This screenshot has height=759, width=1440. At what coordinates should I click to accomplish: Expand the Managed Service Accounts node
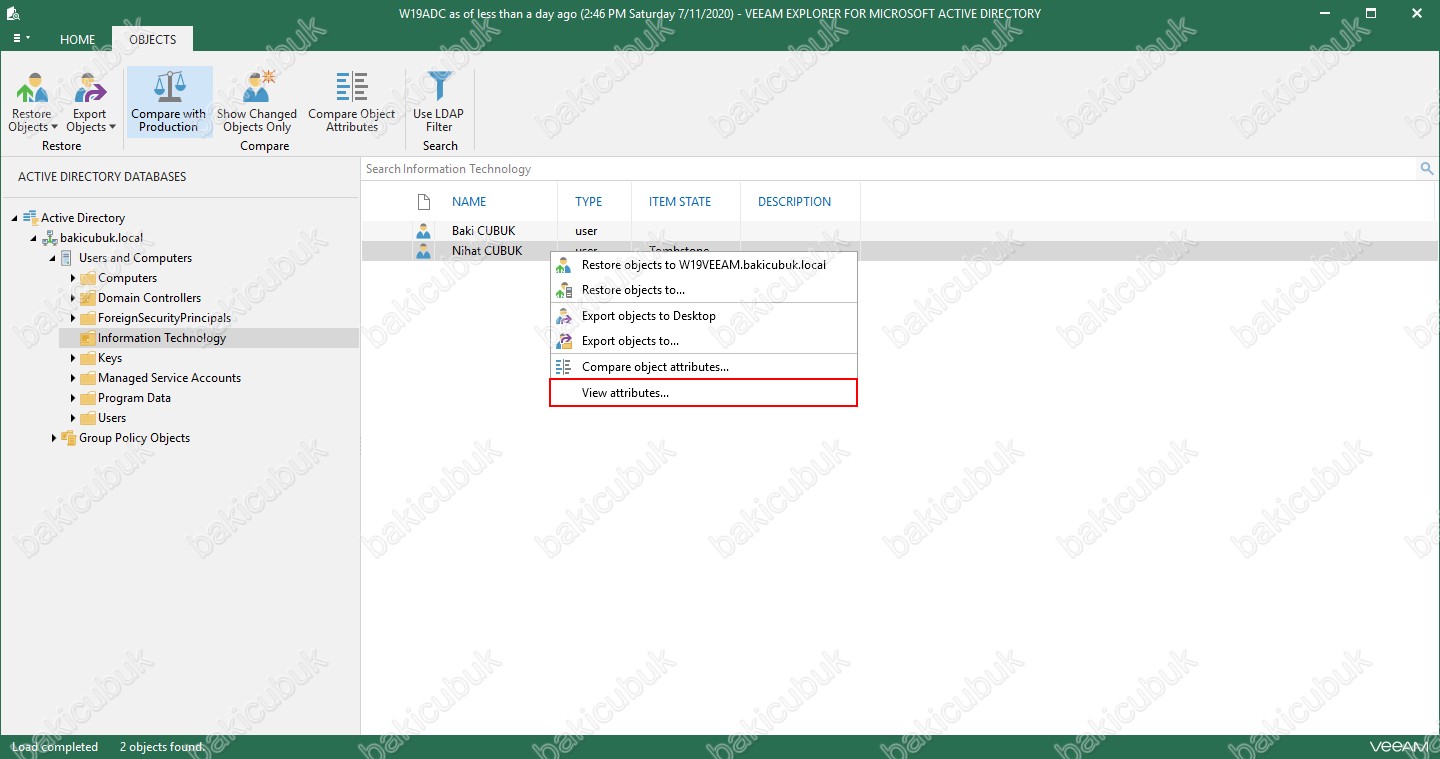tap(73, 378)
